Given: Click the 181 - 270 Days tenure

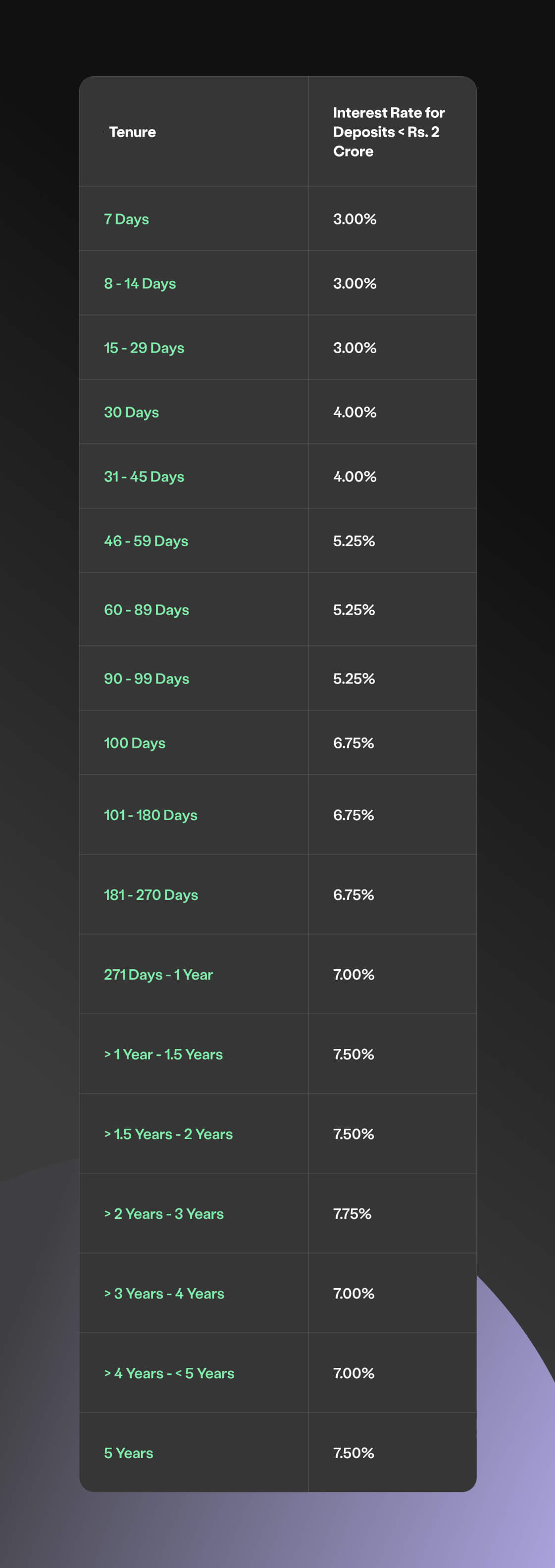Looking at the screenshot, I should 151,895.
